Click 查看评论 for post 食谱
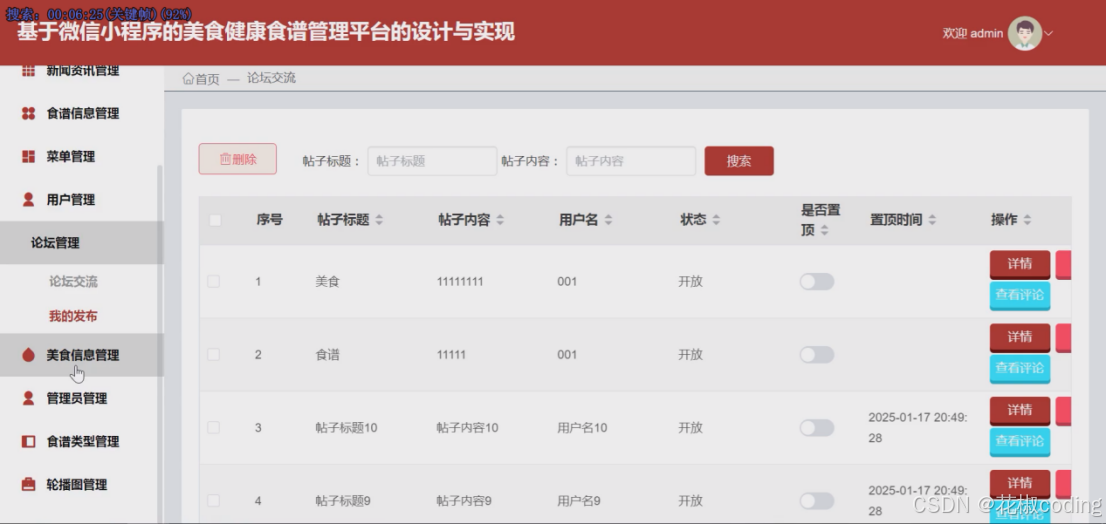 point(1020,368)
